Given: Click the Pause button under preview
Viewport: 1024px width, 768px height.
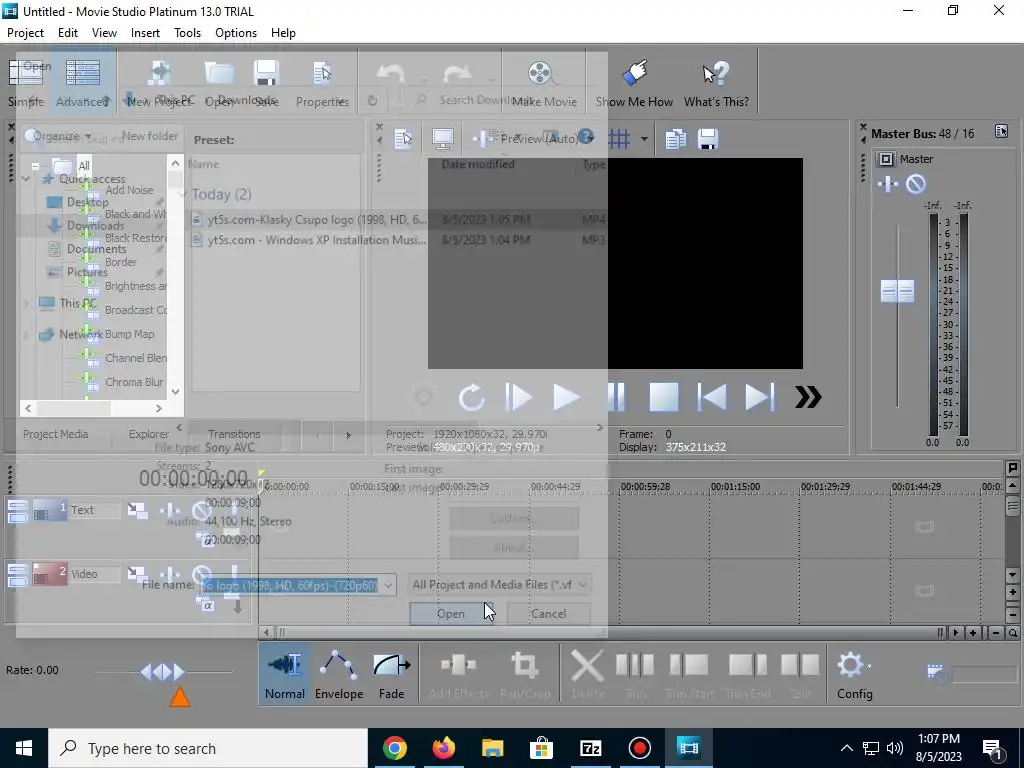Looking at the screenshot, I should [615, 397].
